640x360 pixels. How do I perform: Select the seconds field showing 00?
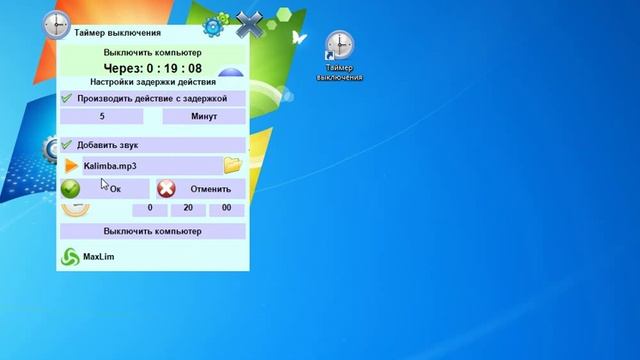(227, 209)
